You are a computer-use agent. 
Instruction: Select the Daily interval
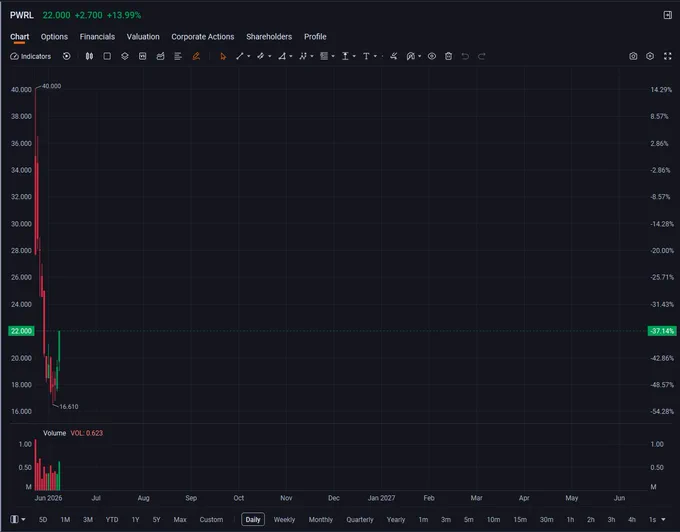(x=253, y=519)
